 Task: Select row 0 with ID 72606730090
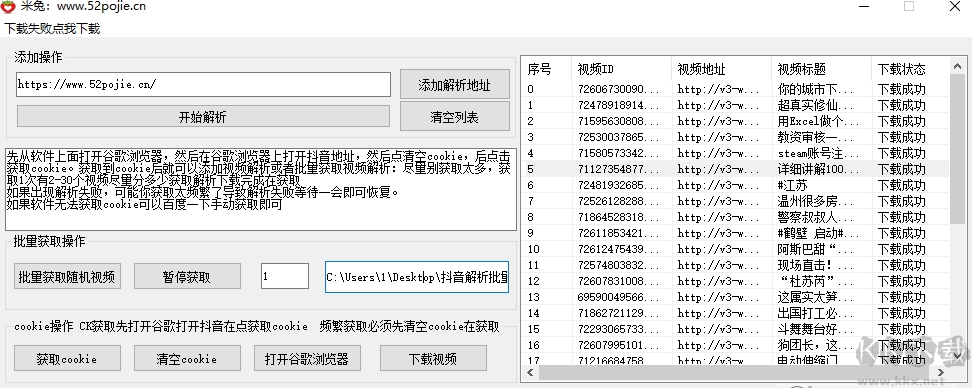coord(735,89)
